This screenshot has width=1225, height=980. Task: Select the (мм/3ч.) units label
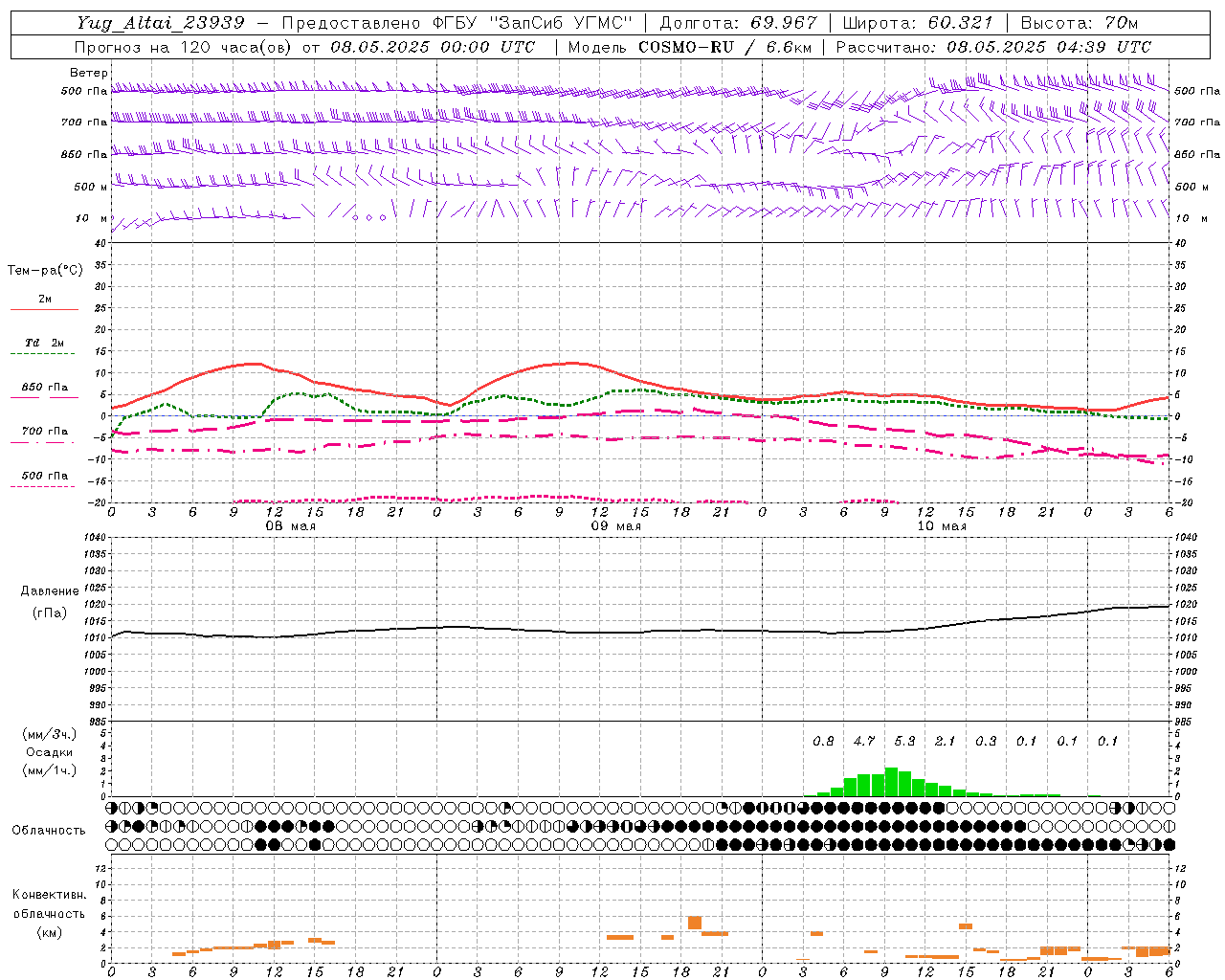click(x=49, y=734)
